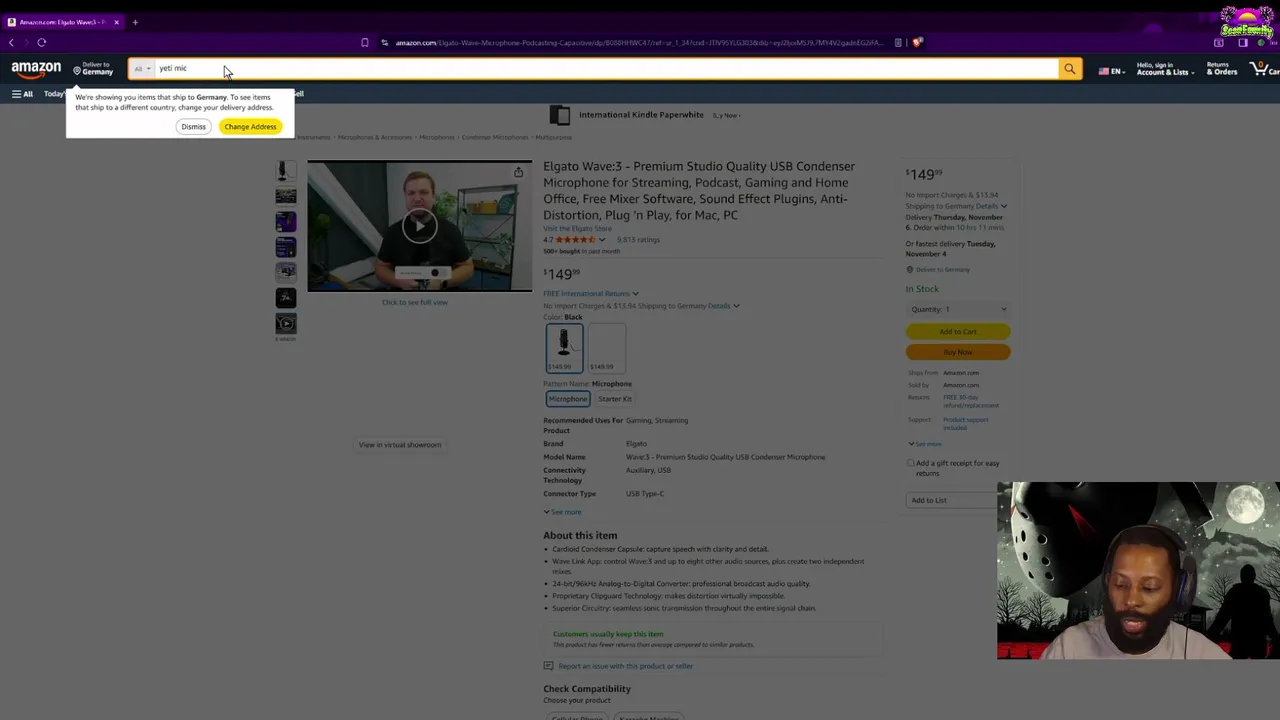Click Change Address button

250,127
